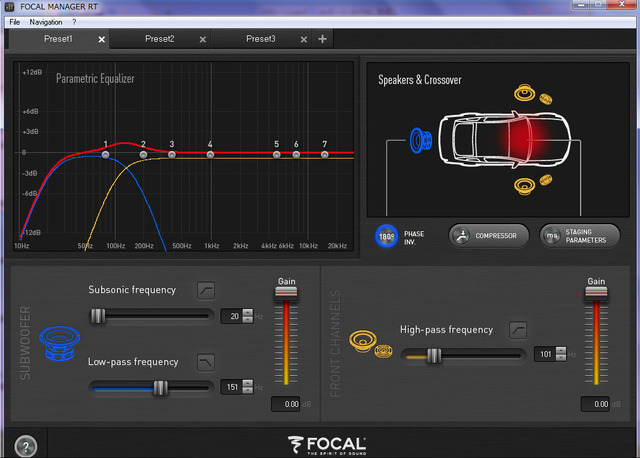Open the Compressor settings
Image resolution: width=640 pixels, height=458 pixels.
[x=489, y=236]
